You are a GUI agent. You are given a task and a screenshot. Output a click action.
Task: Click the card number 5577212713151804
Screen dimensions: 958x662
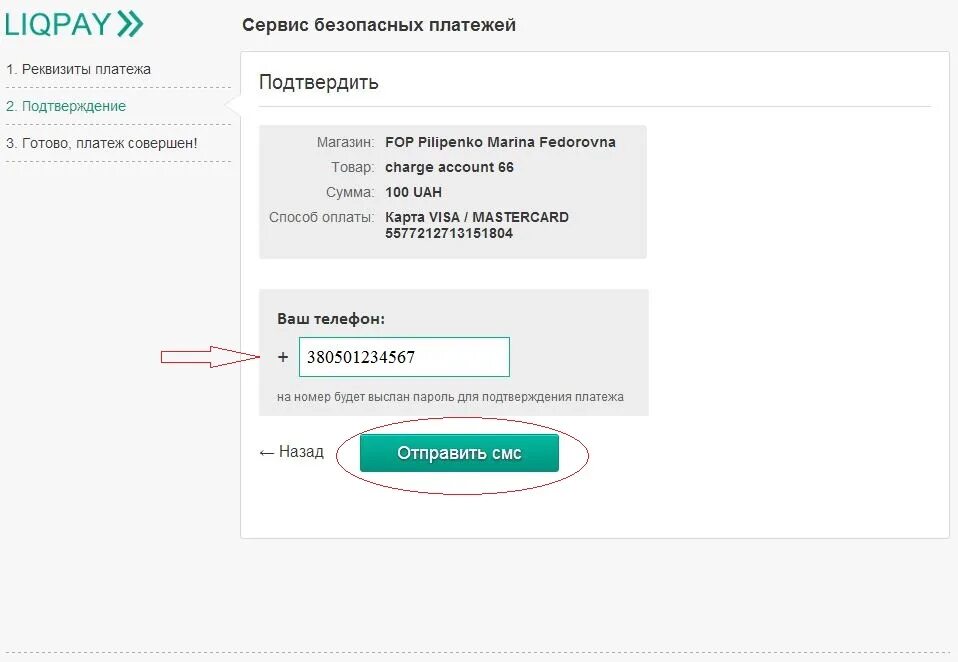click(x=449, y=233)
